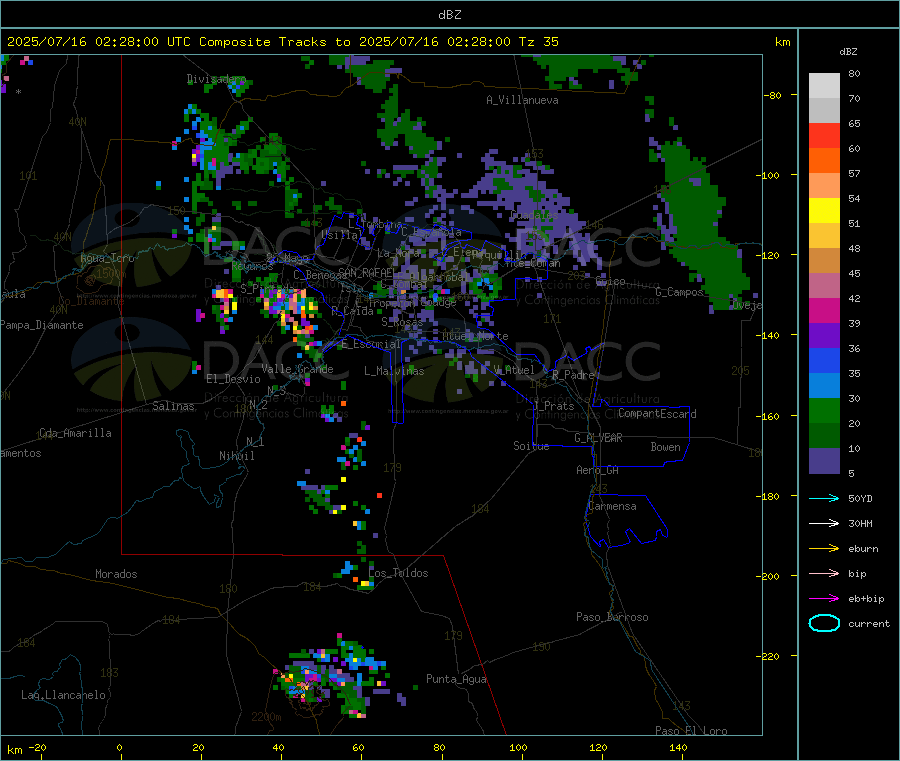Click the Valle_Grande map label
This screenshot has height=761, width=900.
tap(297, 369)
